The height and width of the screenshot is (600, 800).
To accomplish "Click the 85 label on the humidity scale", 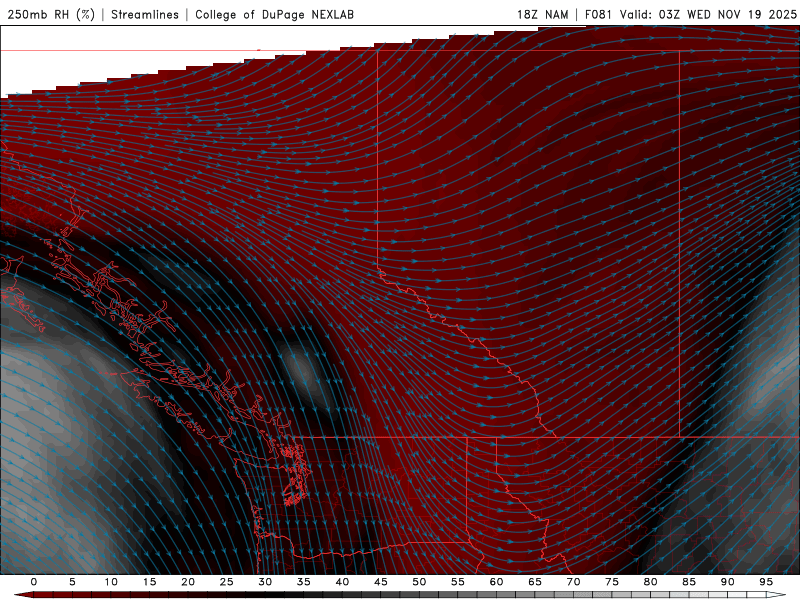I will (689, 582).
